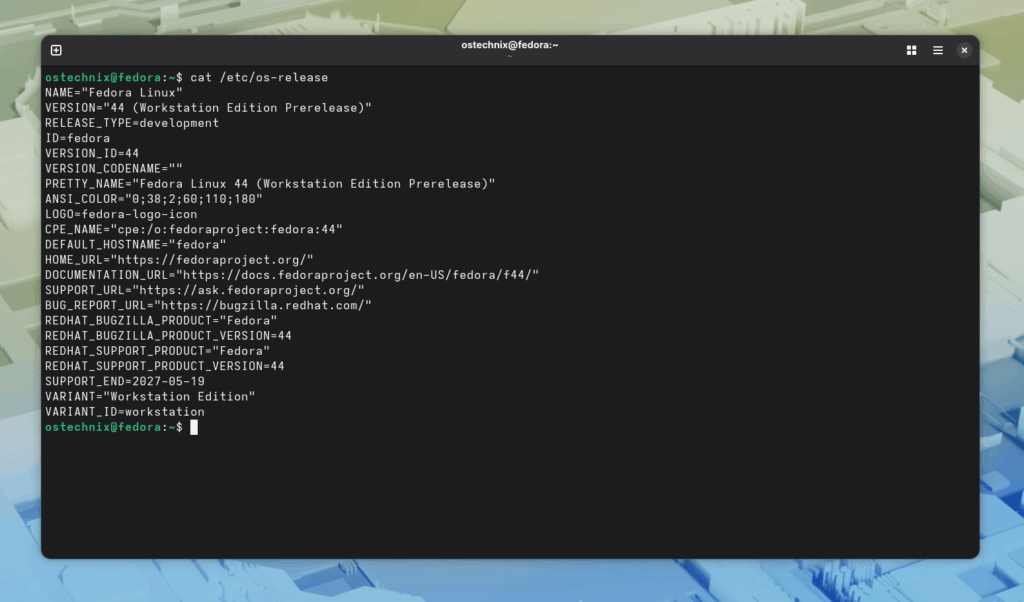
Task: Close the terminal window
Action: tap(964, 50)
